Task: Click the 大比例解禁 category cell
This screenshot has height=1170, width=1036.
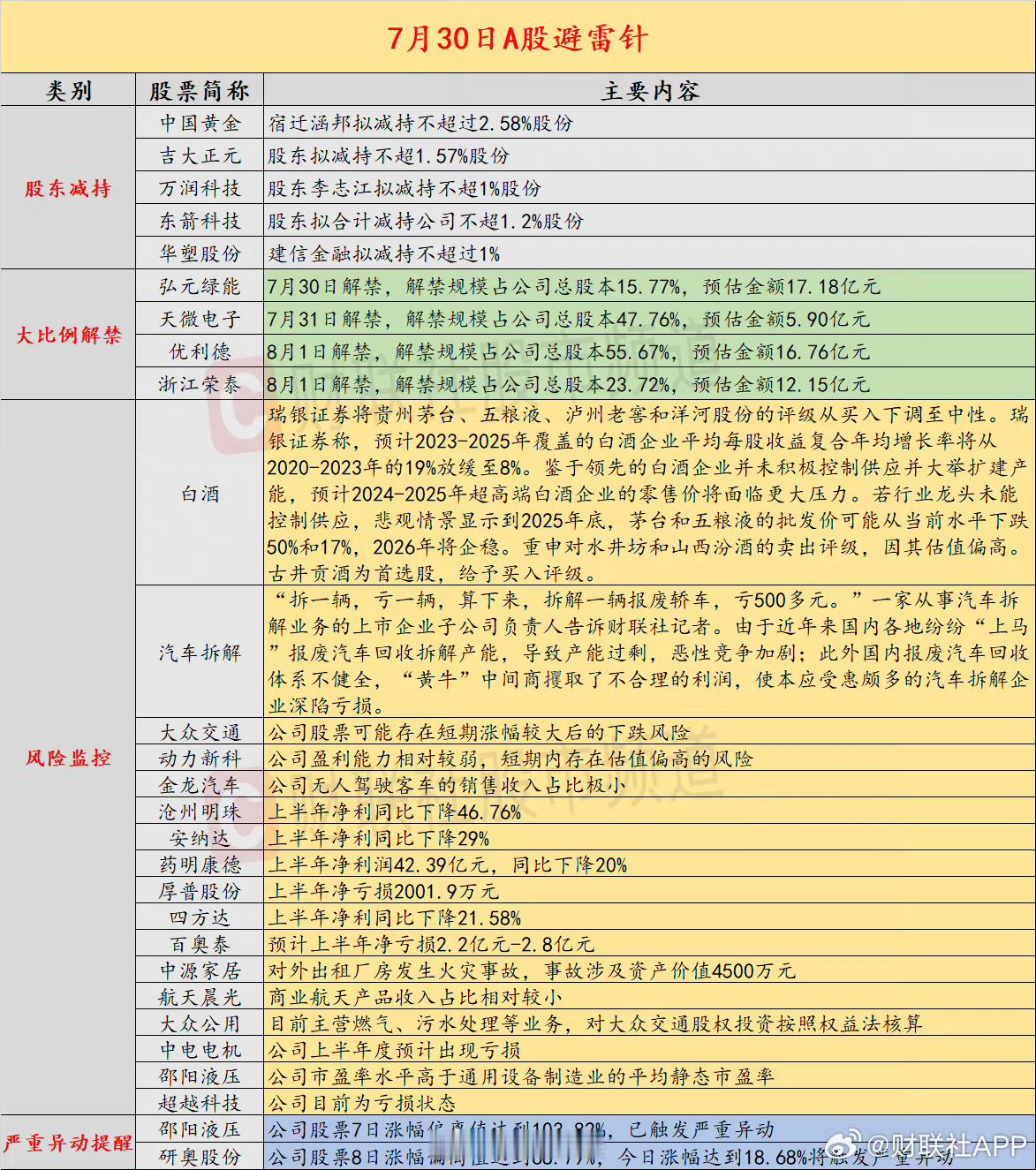Action: 68,336
